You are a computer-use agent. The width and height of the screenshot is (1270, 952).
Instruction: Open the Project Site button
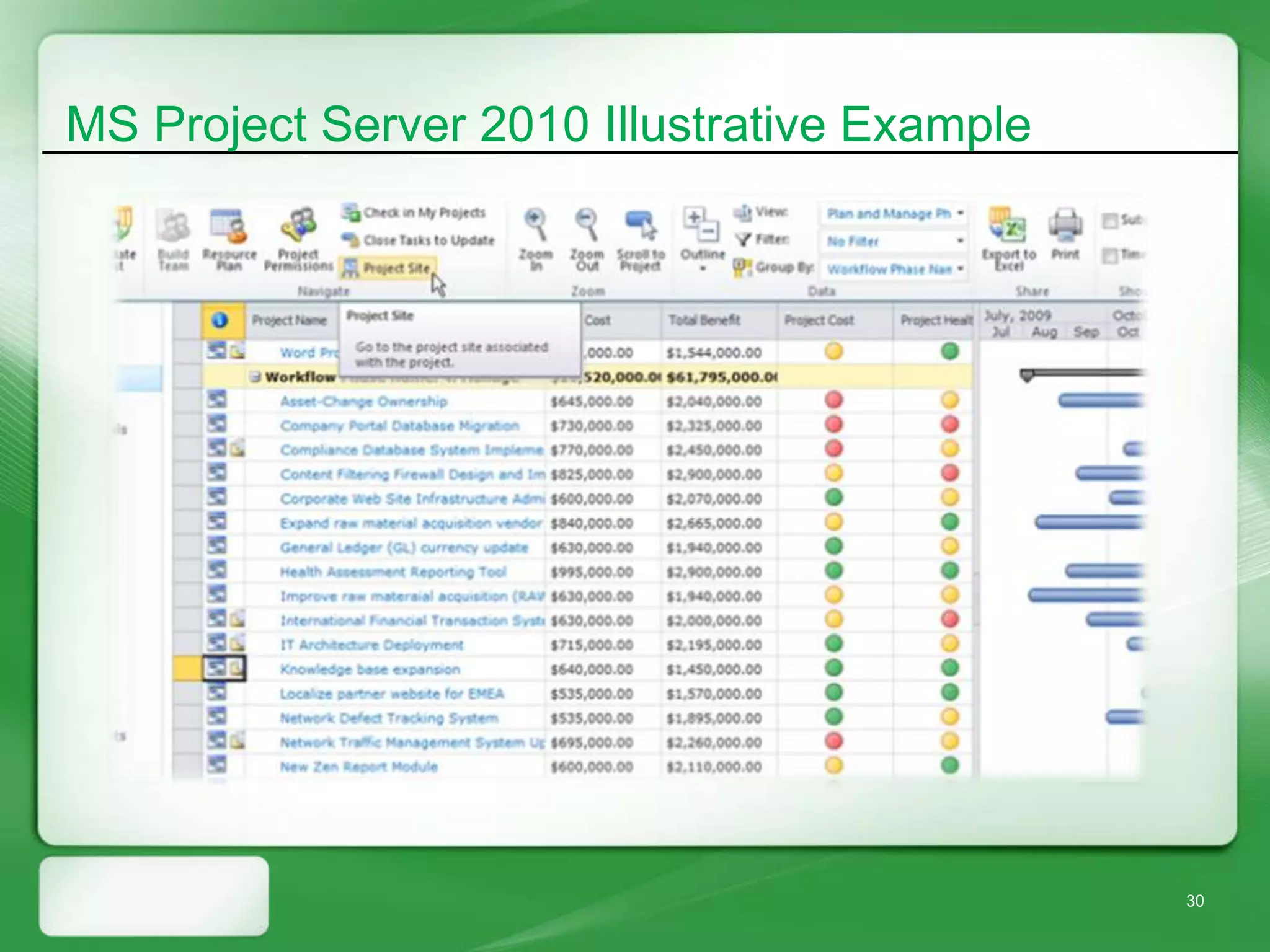click(388, 268)
